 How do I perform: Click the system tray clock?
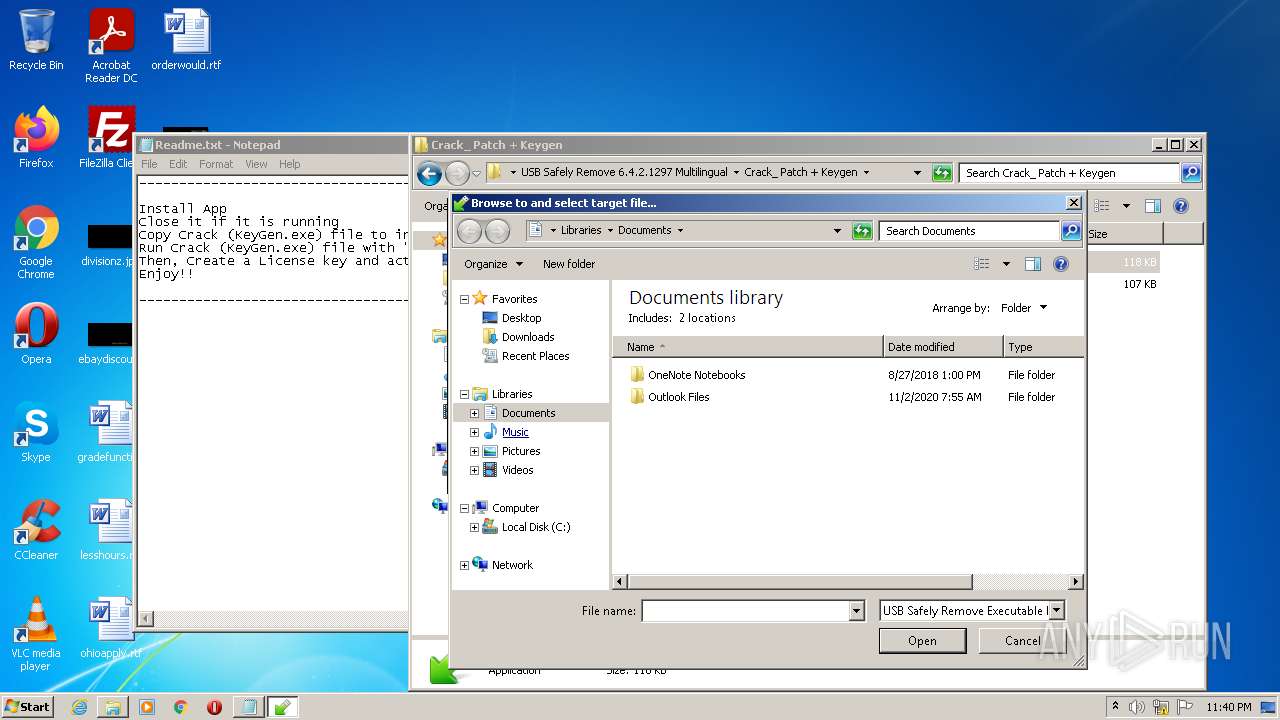[x=1228, y=707]
